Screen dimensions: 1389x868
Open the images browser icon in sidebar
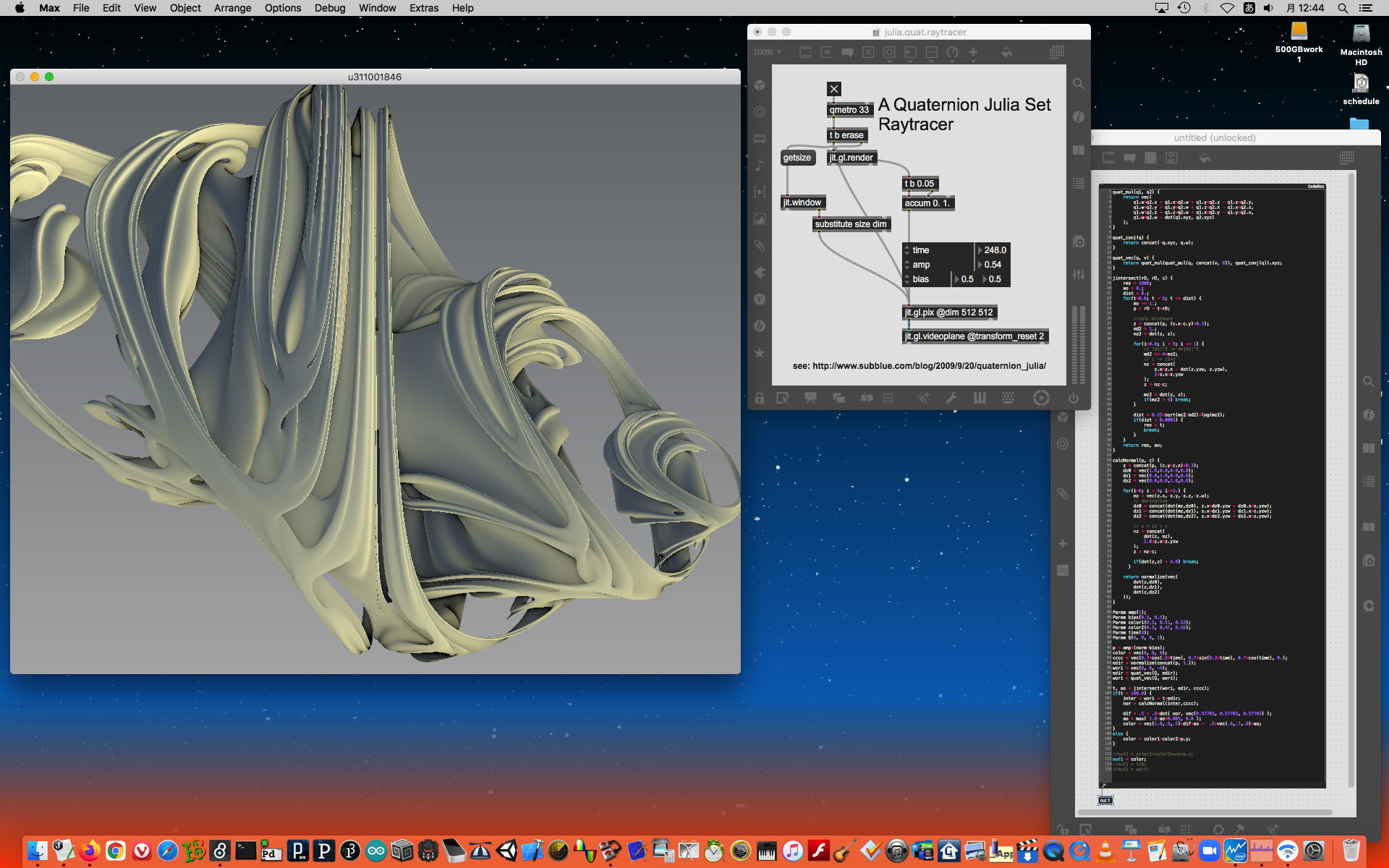(x=760, y=218)
